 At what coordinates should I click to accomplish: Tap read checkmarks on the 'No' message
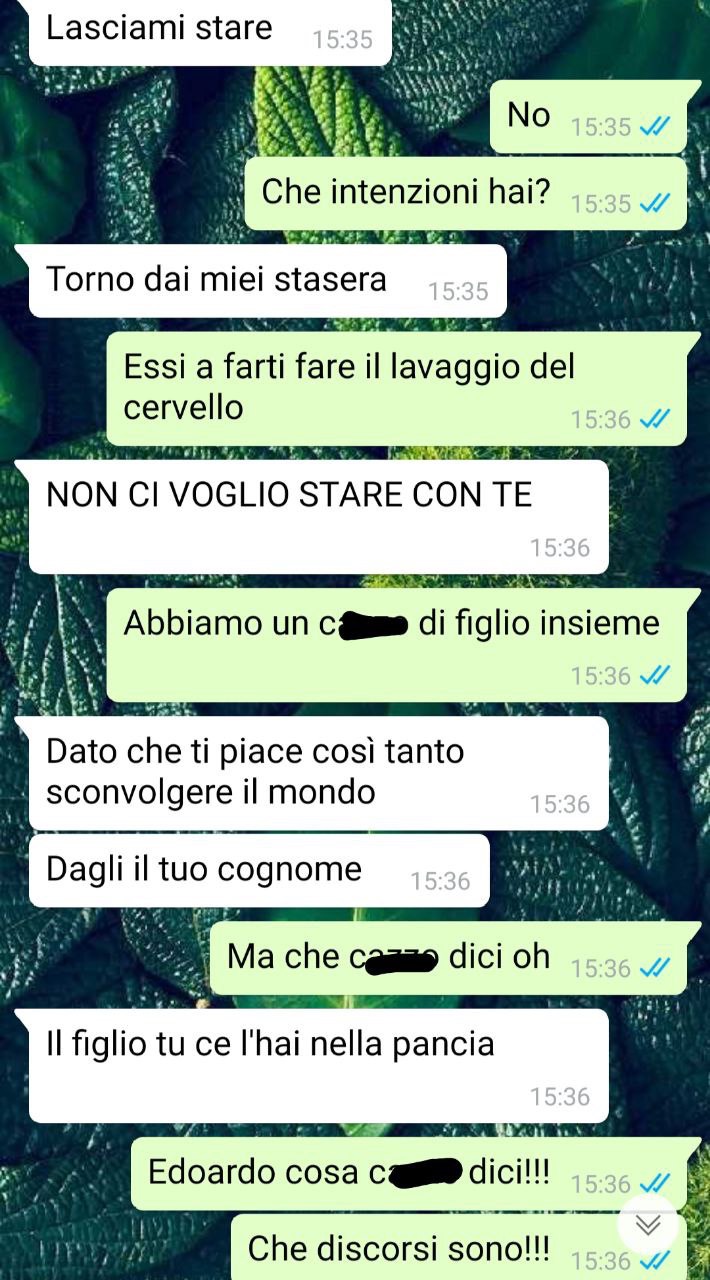(655, 127)
